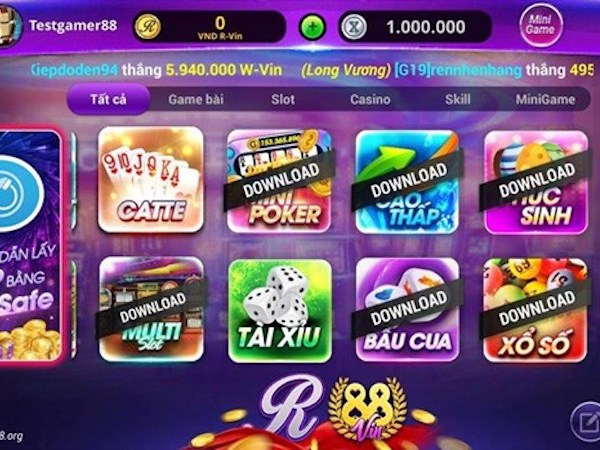This screenshot has height=450, width=600.
Task: Download the Mini Poker game
Action: pos(279,181)
